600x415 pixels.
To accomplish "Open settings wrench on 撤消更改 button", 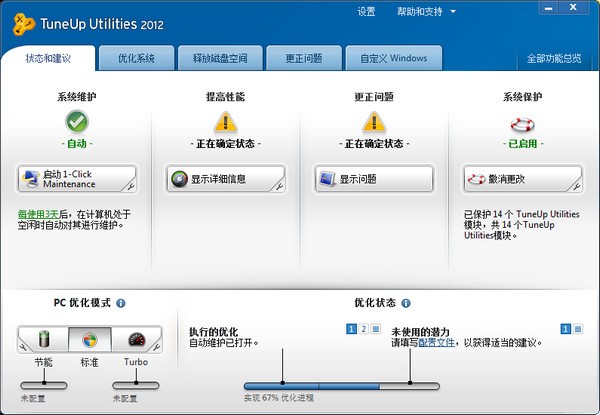I will click(576, 187).
